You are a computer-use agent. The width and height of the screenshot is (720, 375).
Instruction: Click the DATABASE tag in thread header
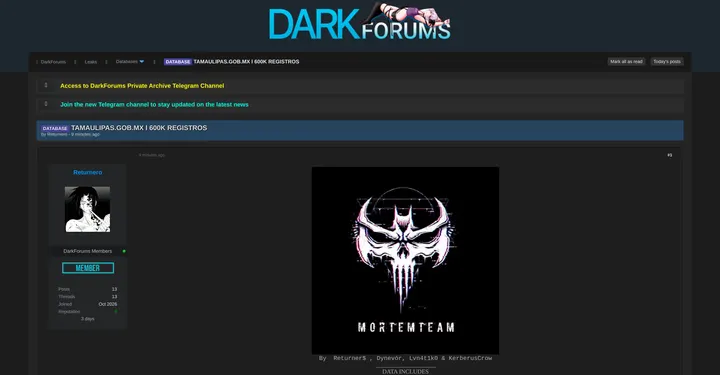(x=55, y=129)
